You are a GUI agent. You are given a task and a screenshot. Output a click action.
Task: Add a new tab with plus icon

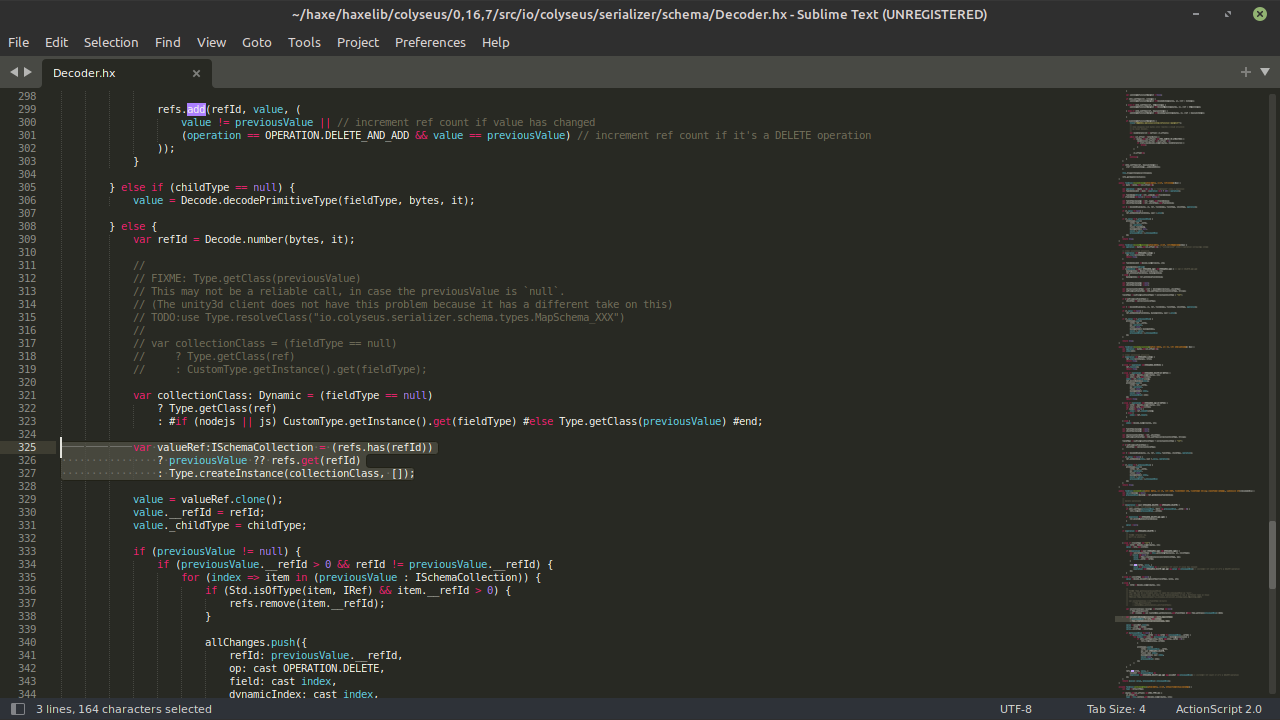click(1245, 72)
